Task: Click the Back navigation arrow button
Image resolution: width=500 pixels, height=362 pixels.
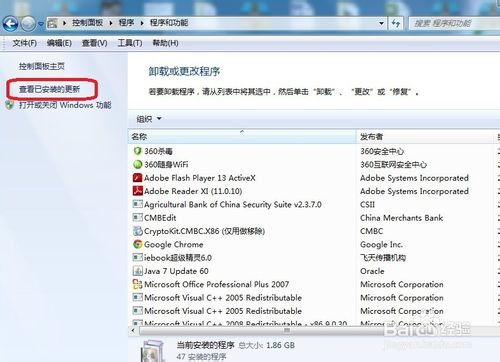Action: [10, 24]
